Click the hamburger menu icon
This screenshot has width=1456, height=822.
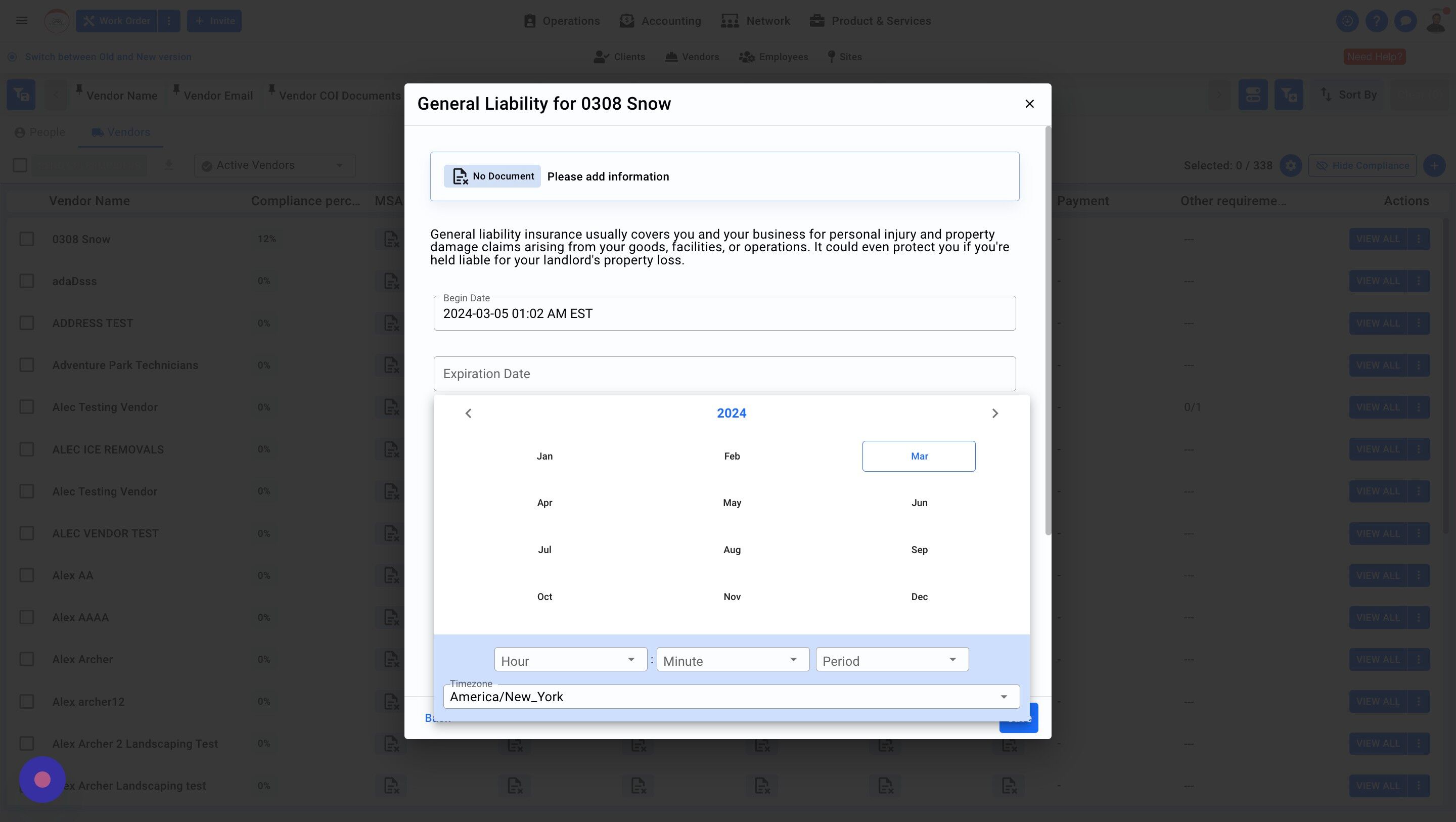coord(21,21)
